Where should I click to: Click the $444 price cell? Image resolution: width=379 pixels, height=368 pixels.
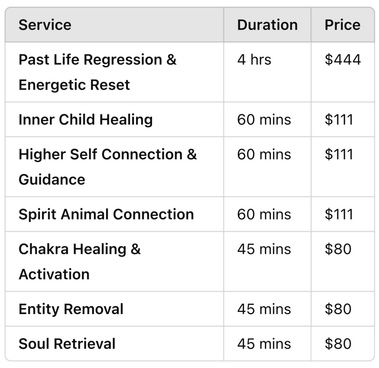pos(343,60)
